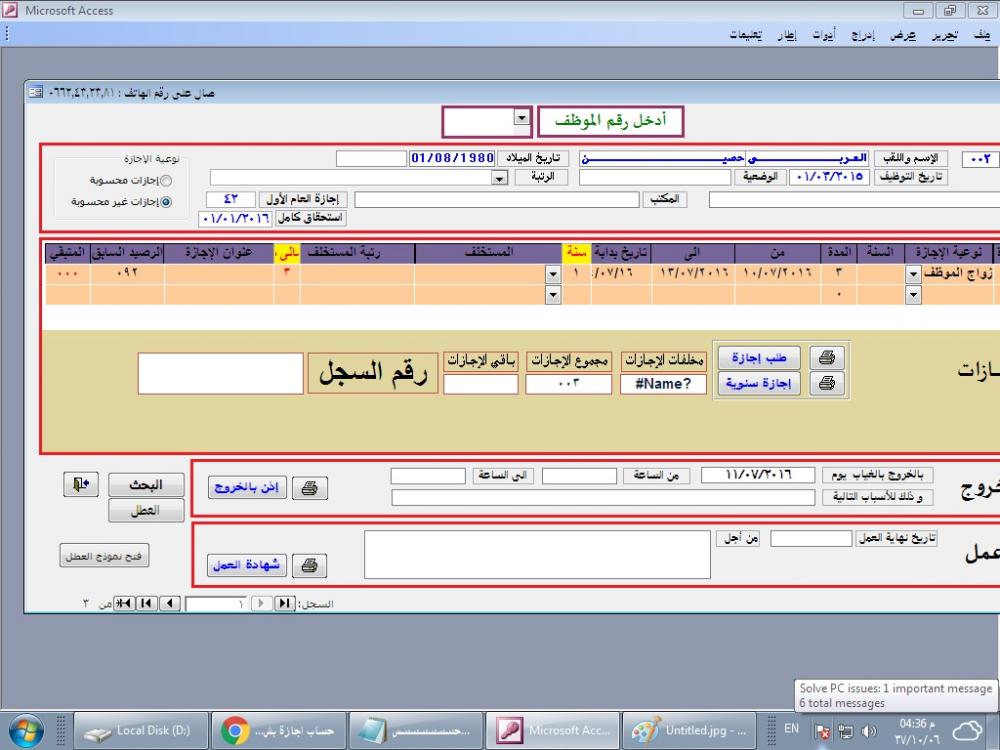Click the form window icon in title bar

tap(35, 92)
